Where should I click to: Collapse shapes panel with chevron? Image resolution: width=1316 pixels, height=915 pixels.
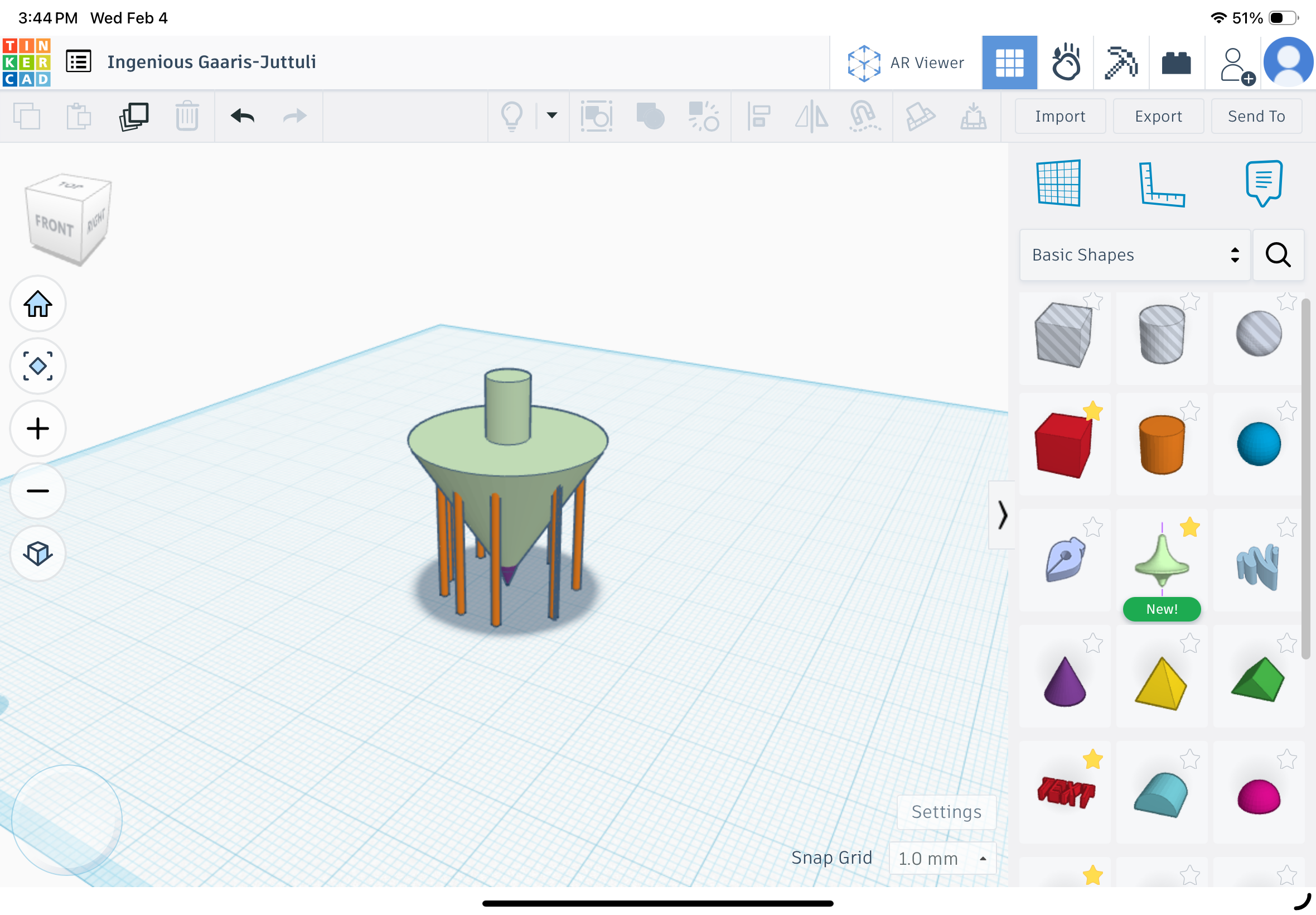click(x=1002, y=515)
